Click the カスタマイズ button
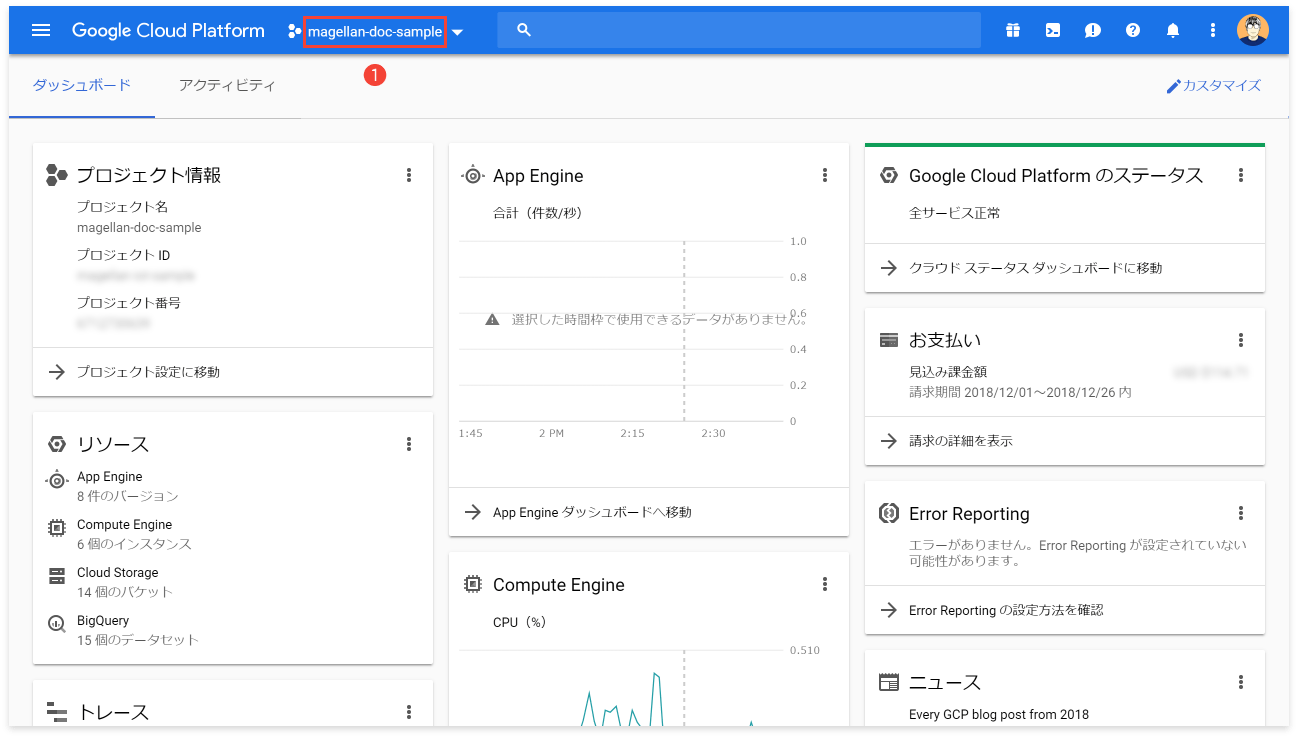This screenshot has width=1298, height=738. 1213,86
